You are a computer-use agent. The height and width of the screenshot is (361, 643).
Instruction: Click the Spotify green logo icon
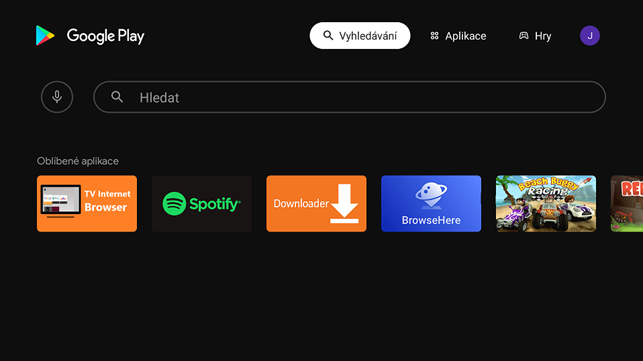pos(174,204)
